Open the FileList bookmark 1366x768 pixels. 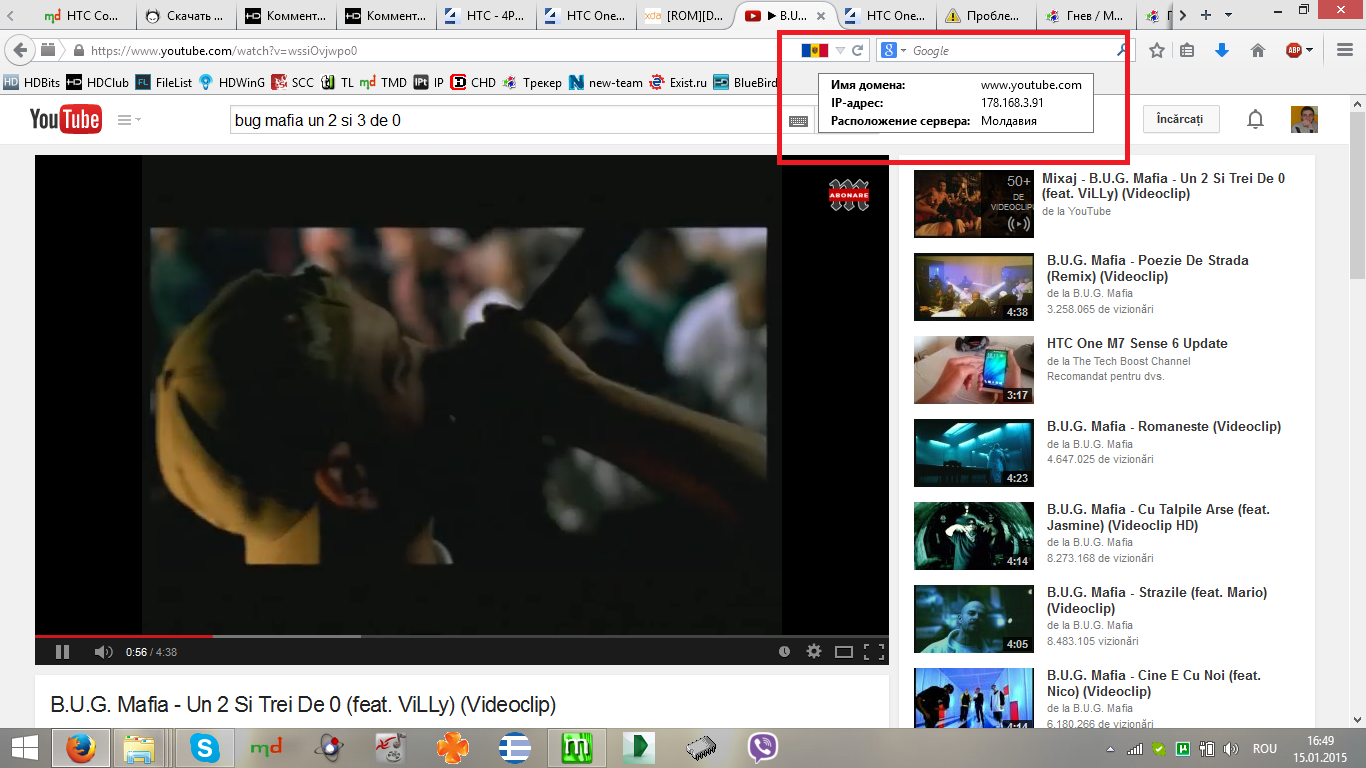(x=163, y=83)
